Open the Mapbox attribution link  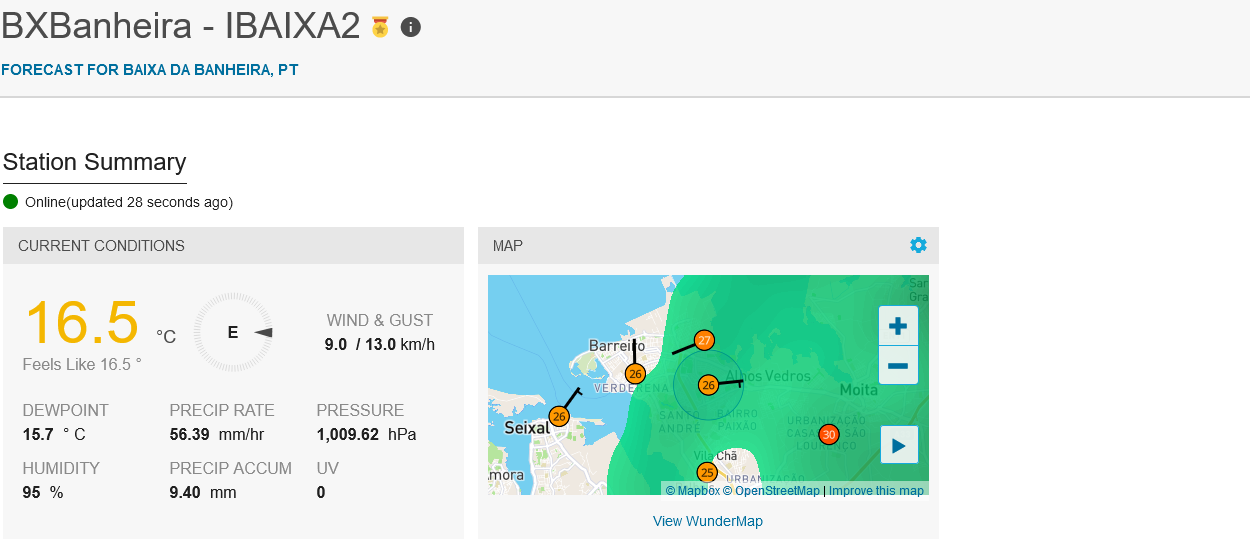click(x=693, y=490)
